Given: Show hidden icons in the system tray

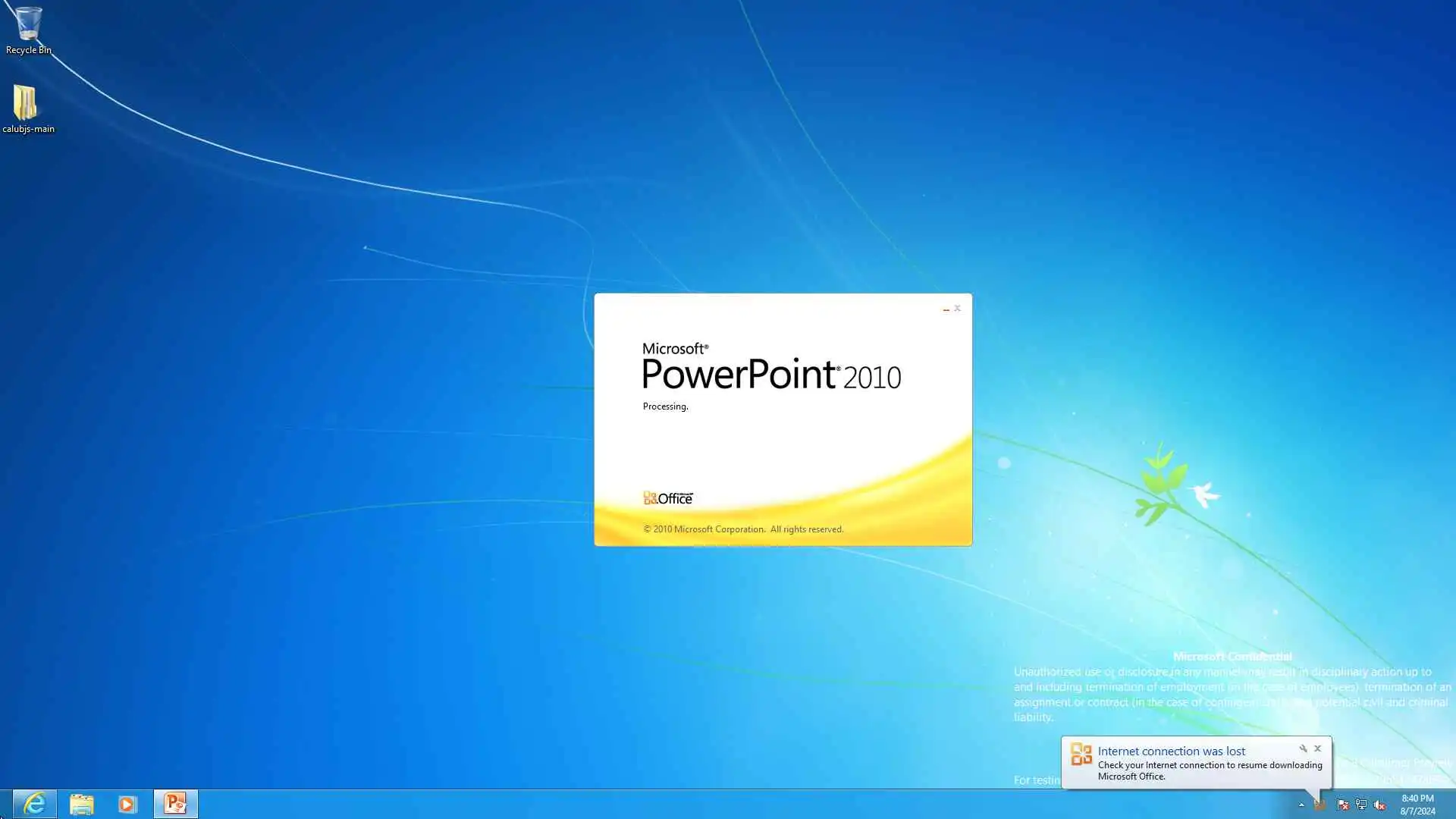Looking at the screenshot, I should pyautogui.click(x=1301, y=805).
